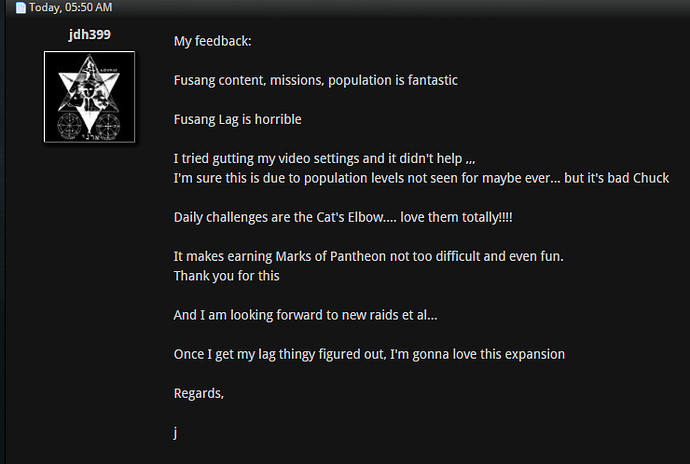Screen dimensions: 690x464
Task: Select the "Fusang Lag is horrible" line
Action: coord(238,120)
